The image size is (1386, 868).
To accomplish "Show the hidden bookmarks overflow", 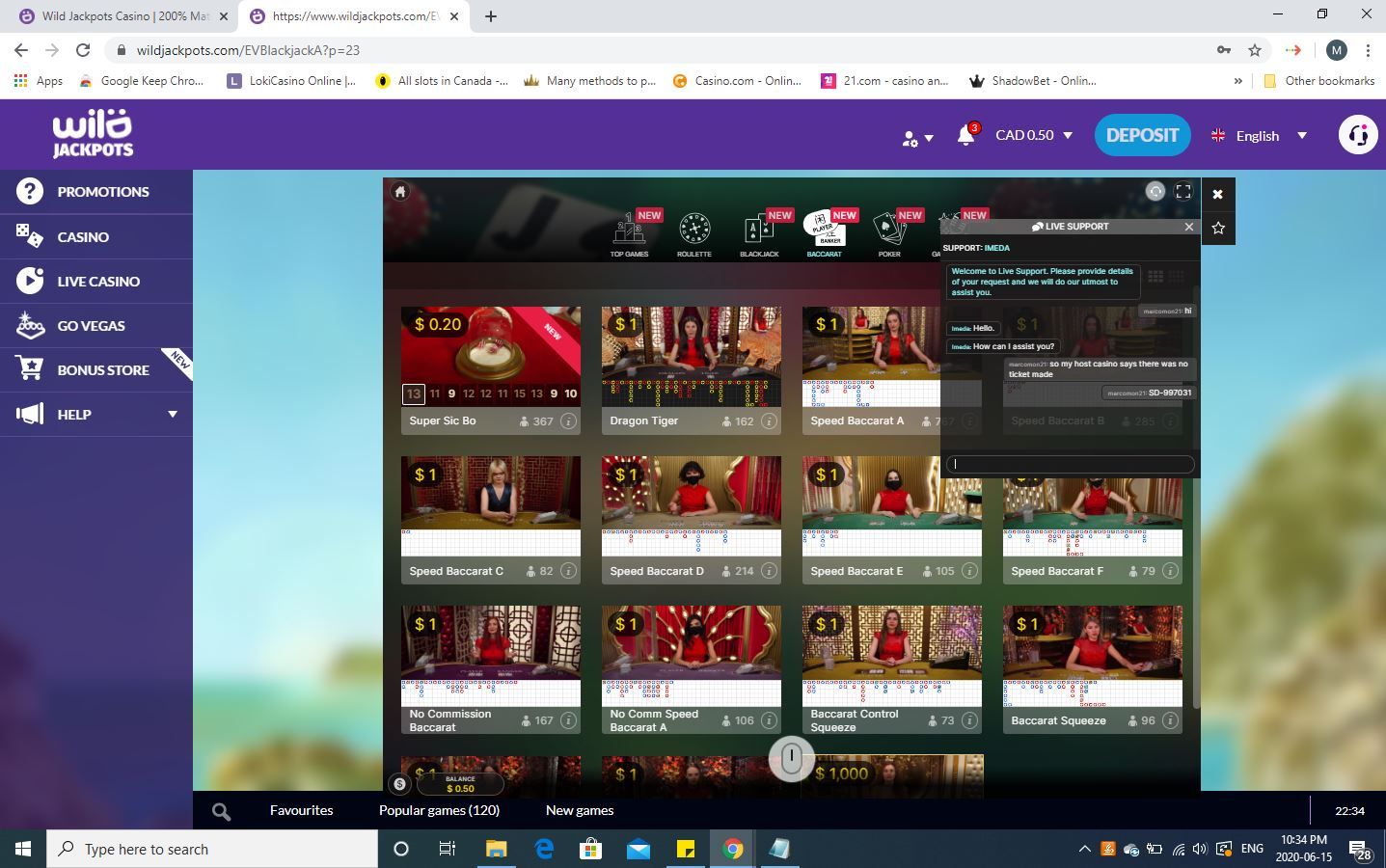I will pos(1237,81).
